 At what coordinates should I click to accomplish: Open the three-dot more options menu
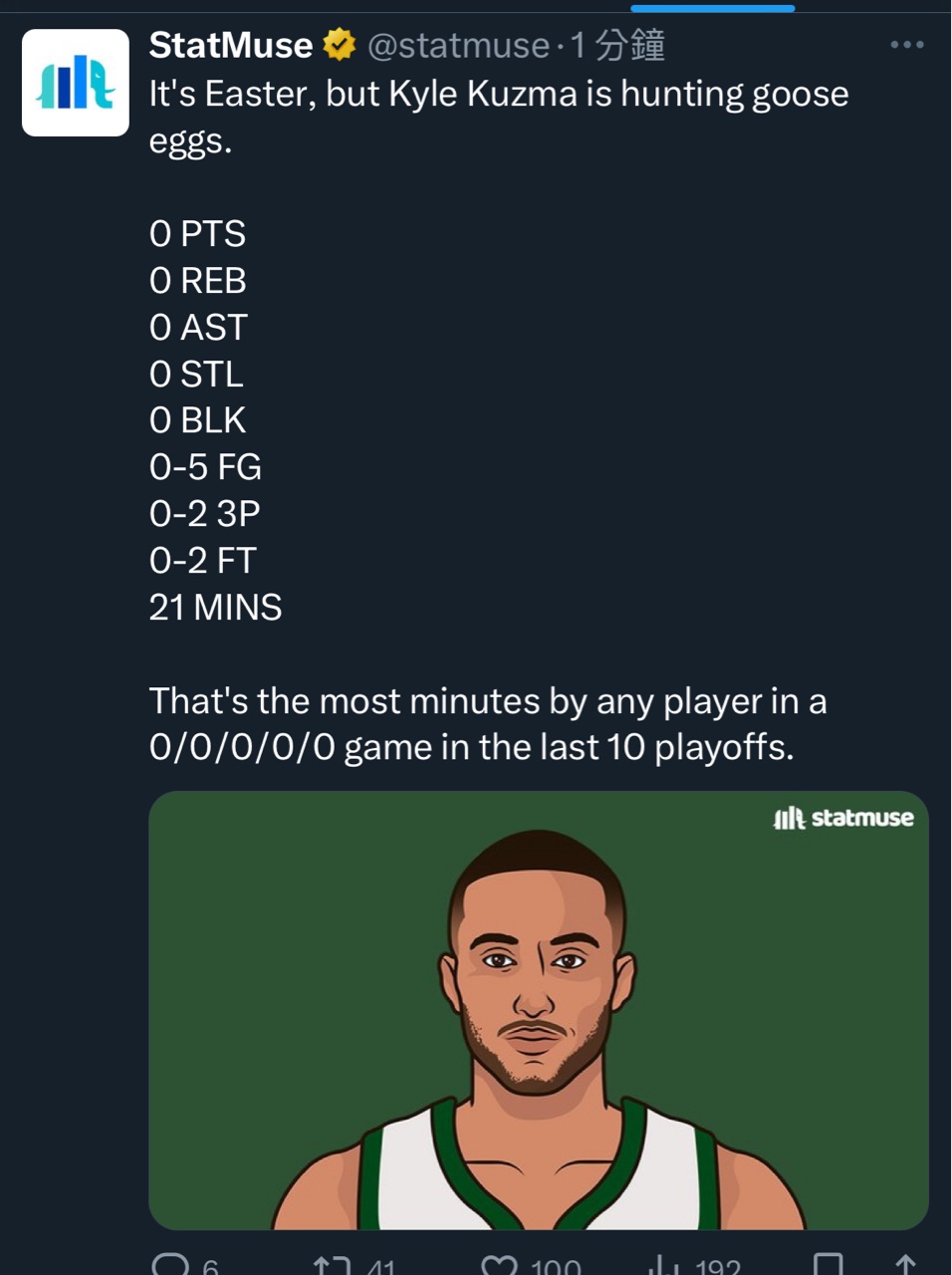pos(906,45)
